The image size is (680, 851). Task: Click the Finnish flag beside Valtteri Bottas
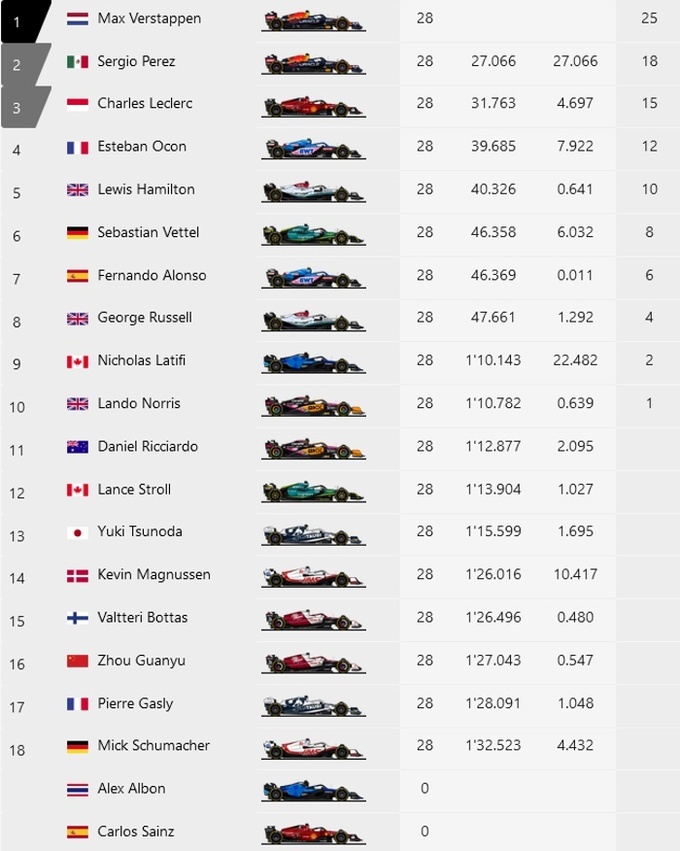[x=77, y=618]
